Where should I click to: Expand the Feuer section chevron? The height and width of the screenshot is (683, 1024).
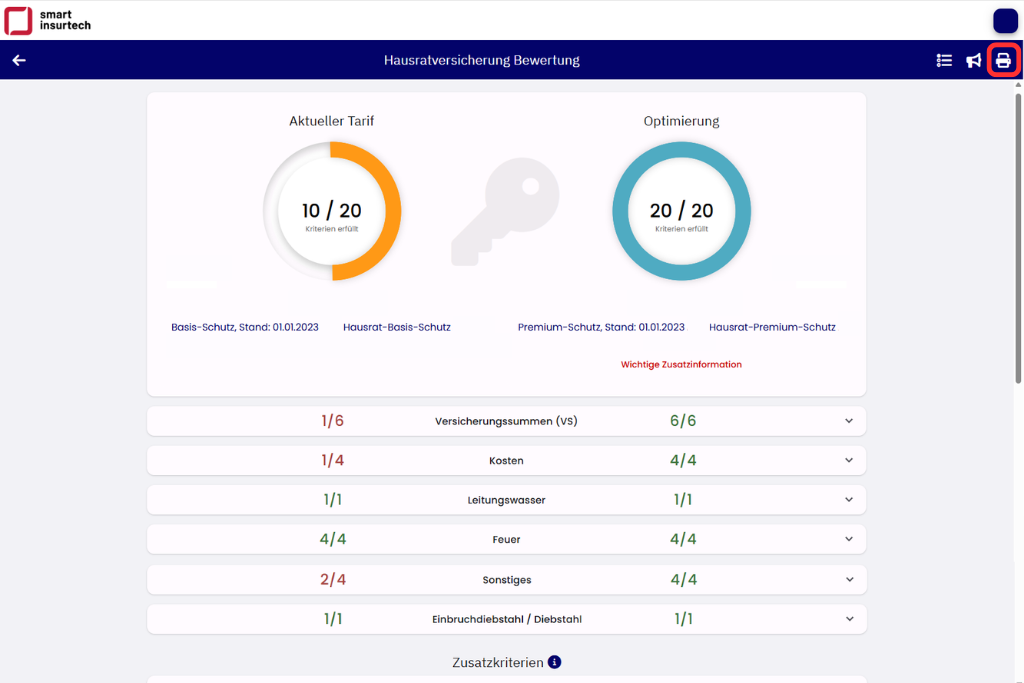[x=849, y=540]
